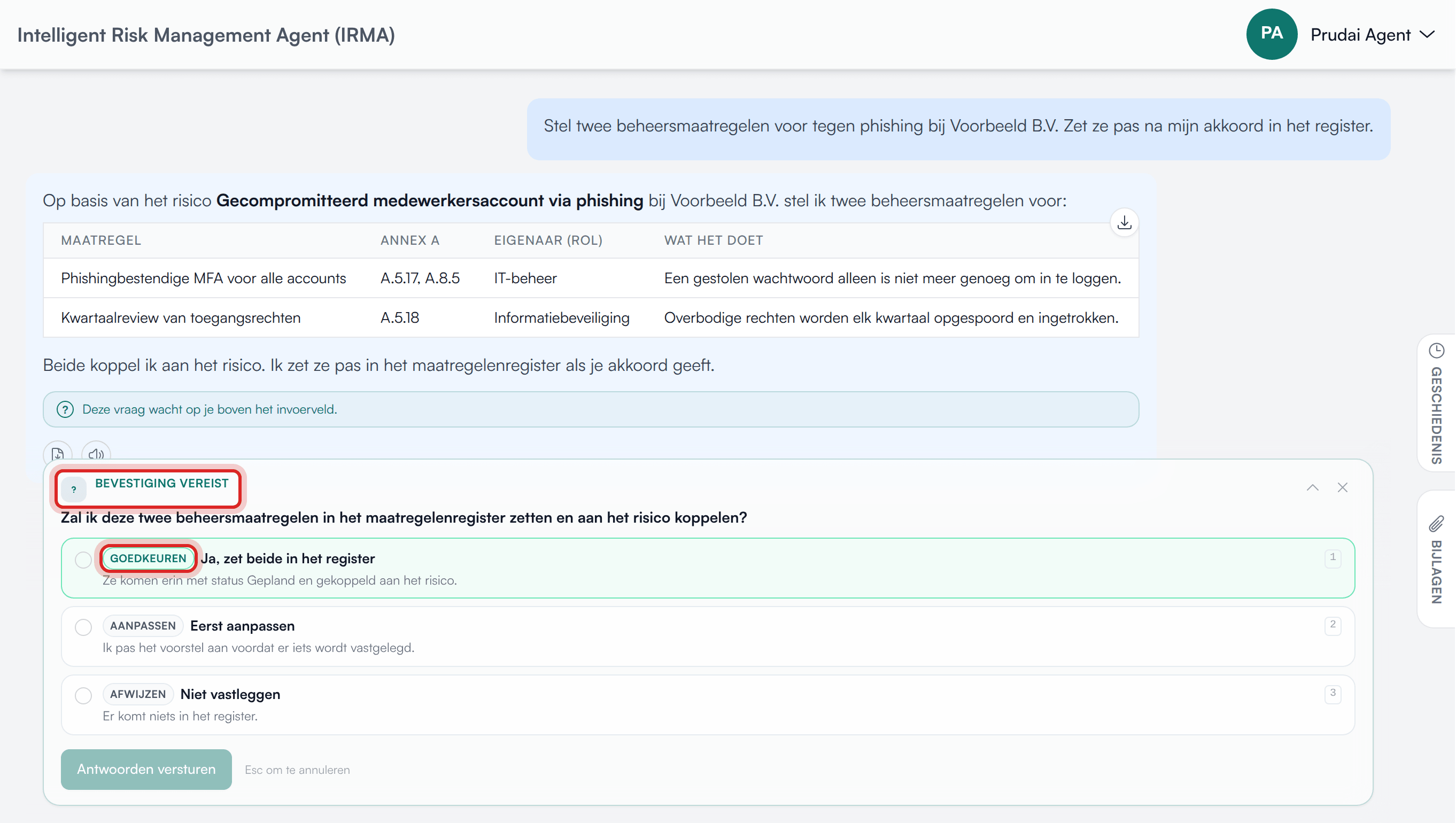Download the proposed measures table
Screen dimensions: 1456x823
1124,223
